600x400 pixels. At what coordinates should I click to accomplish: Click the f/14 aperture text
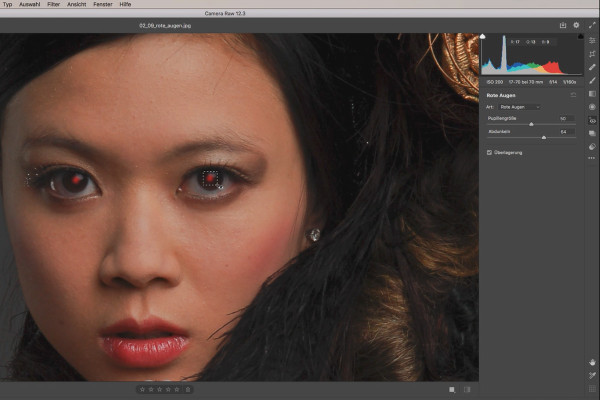(x=553, y=82)
